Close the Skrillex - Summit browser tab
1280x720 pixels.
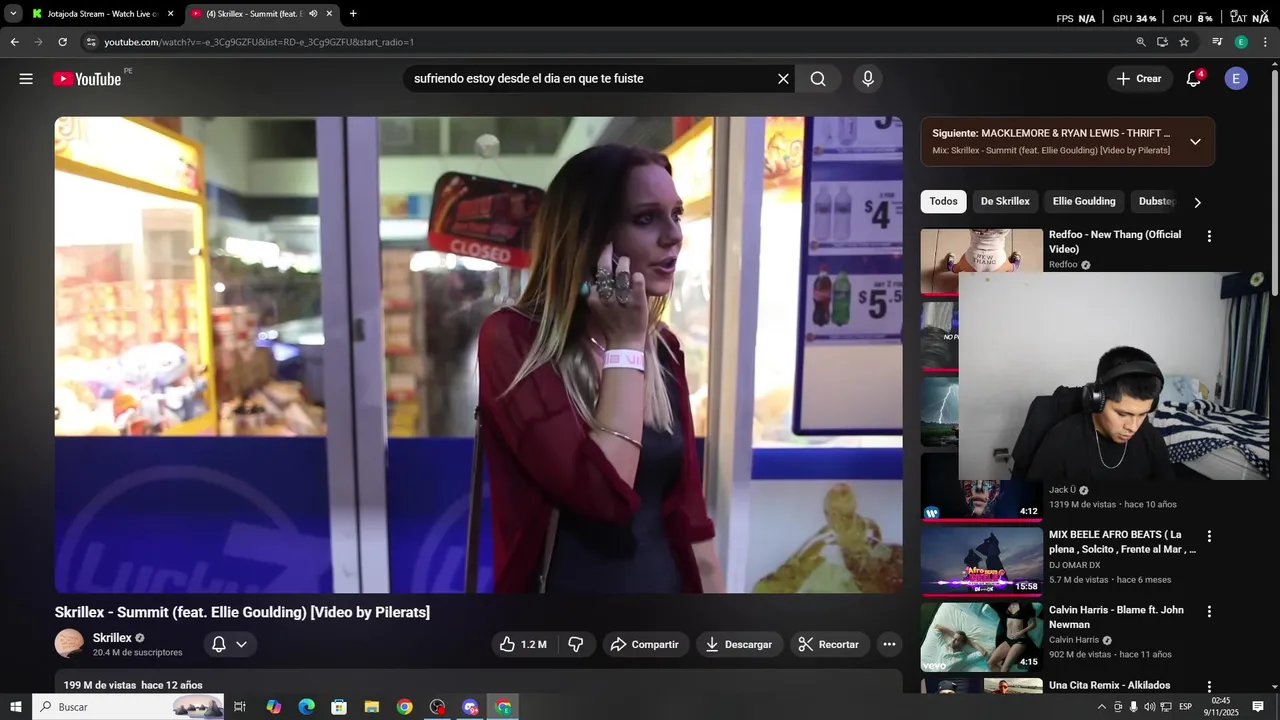[x=329, y=14]
